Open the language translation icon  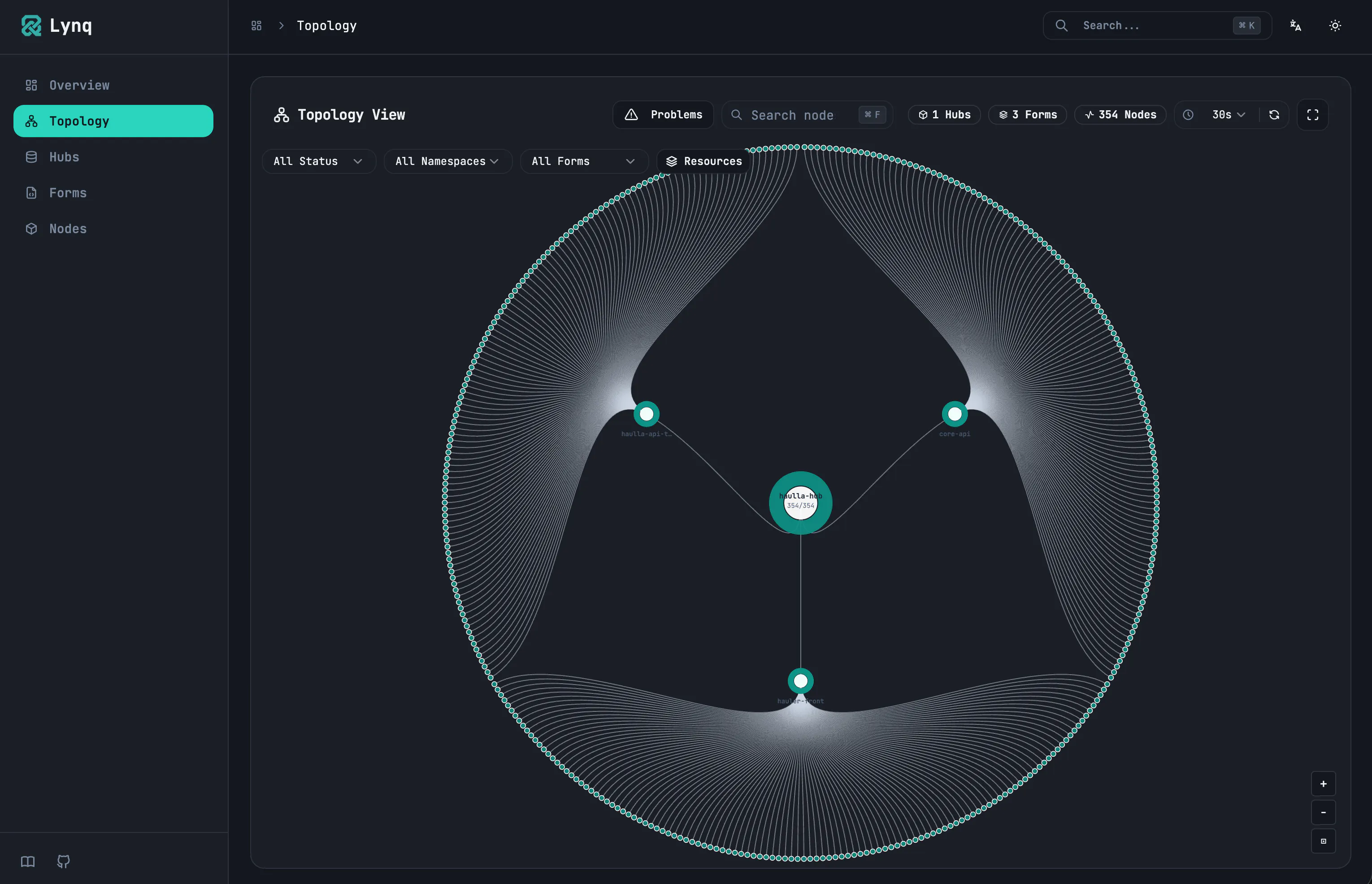pyautogui.click(x=1296, y=25)
